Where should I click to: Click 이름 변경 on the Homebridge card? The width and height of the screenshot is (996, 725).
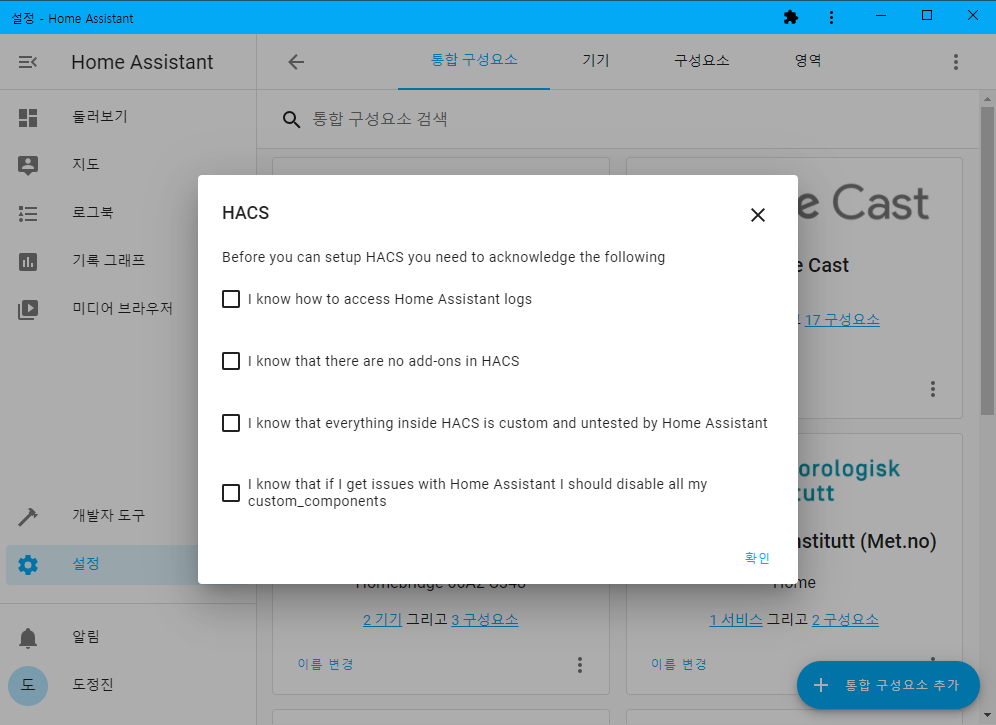point(325,664)
